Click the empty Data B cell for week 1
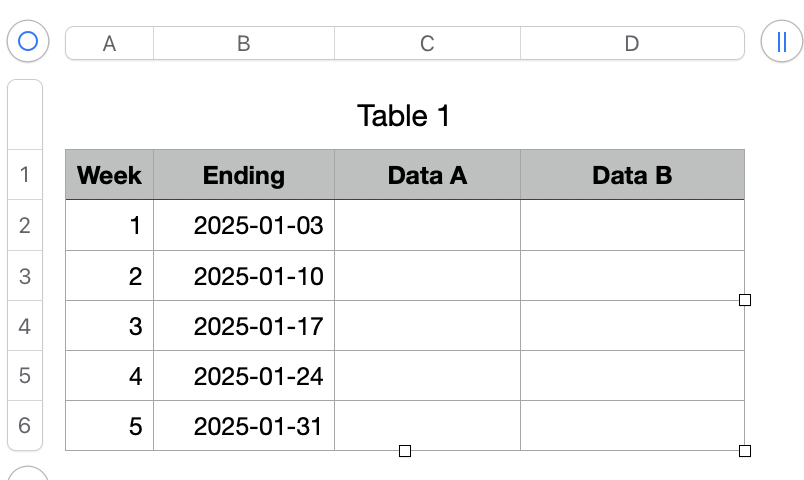Screen dimensions: 804x480 click(631, 226)
